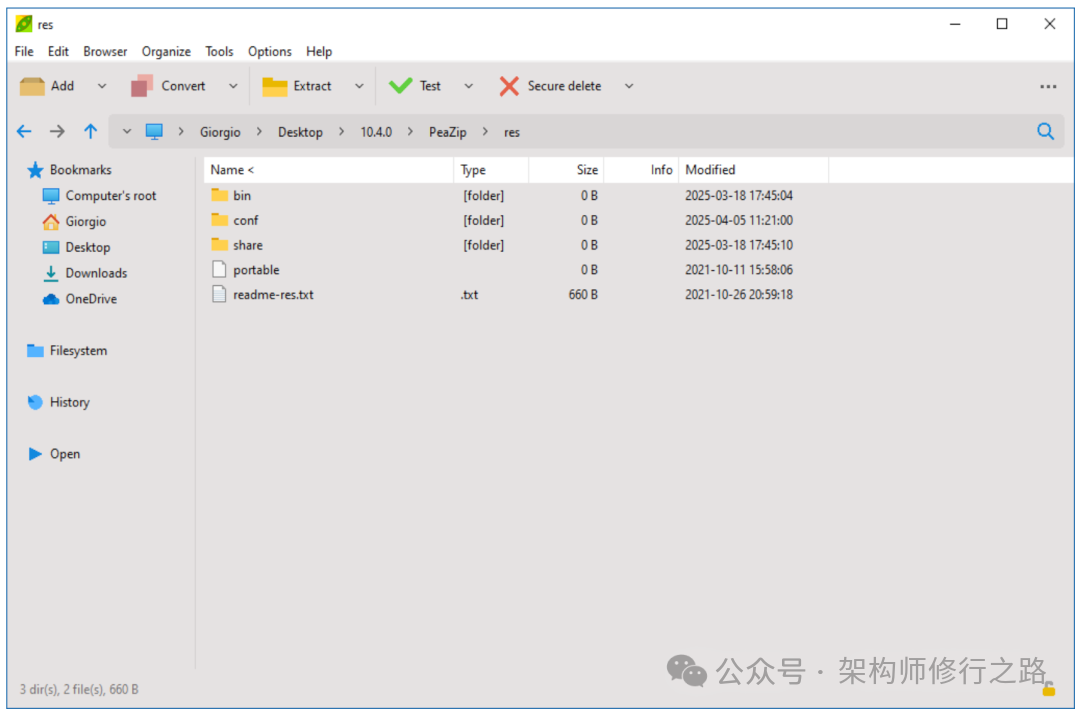Screen dimensions: 1080x714
Task: Sort by the Type column header
Action: (491, 170)
